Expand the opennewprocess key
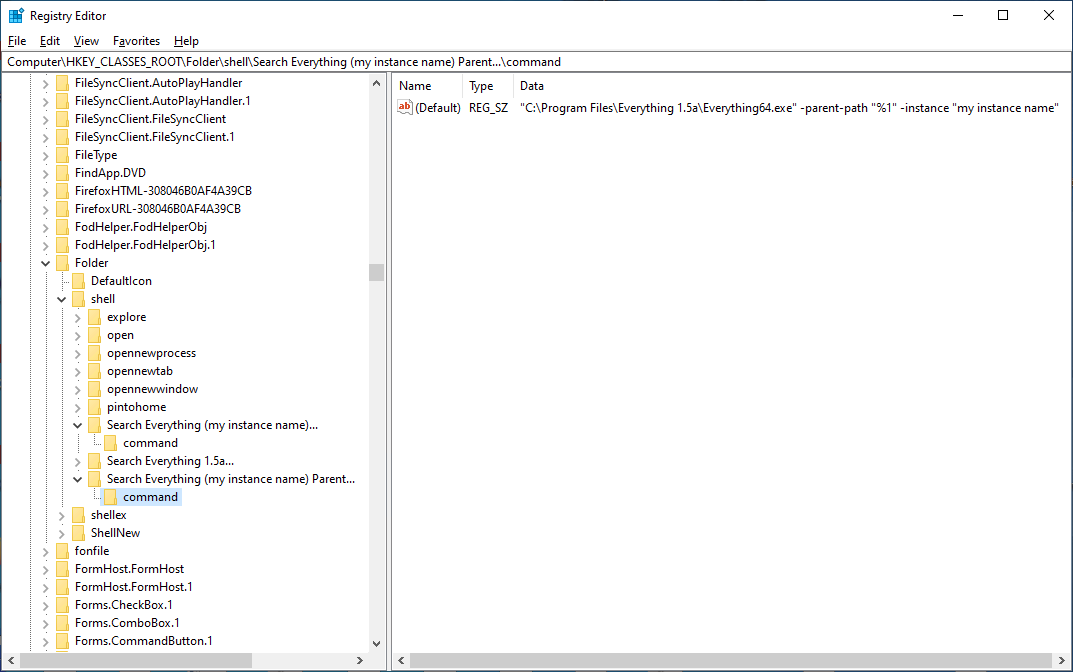Screen dimensions: 1073x672 [x=77, y=354]
